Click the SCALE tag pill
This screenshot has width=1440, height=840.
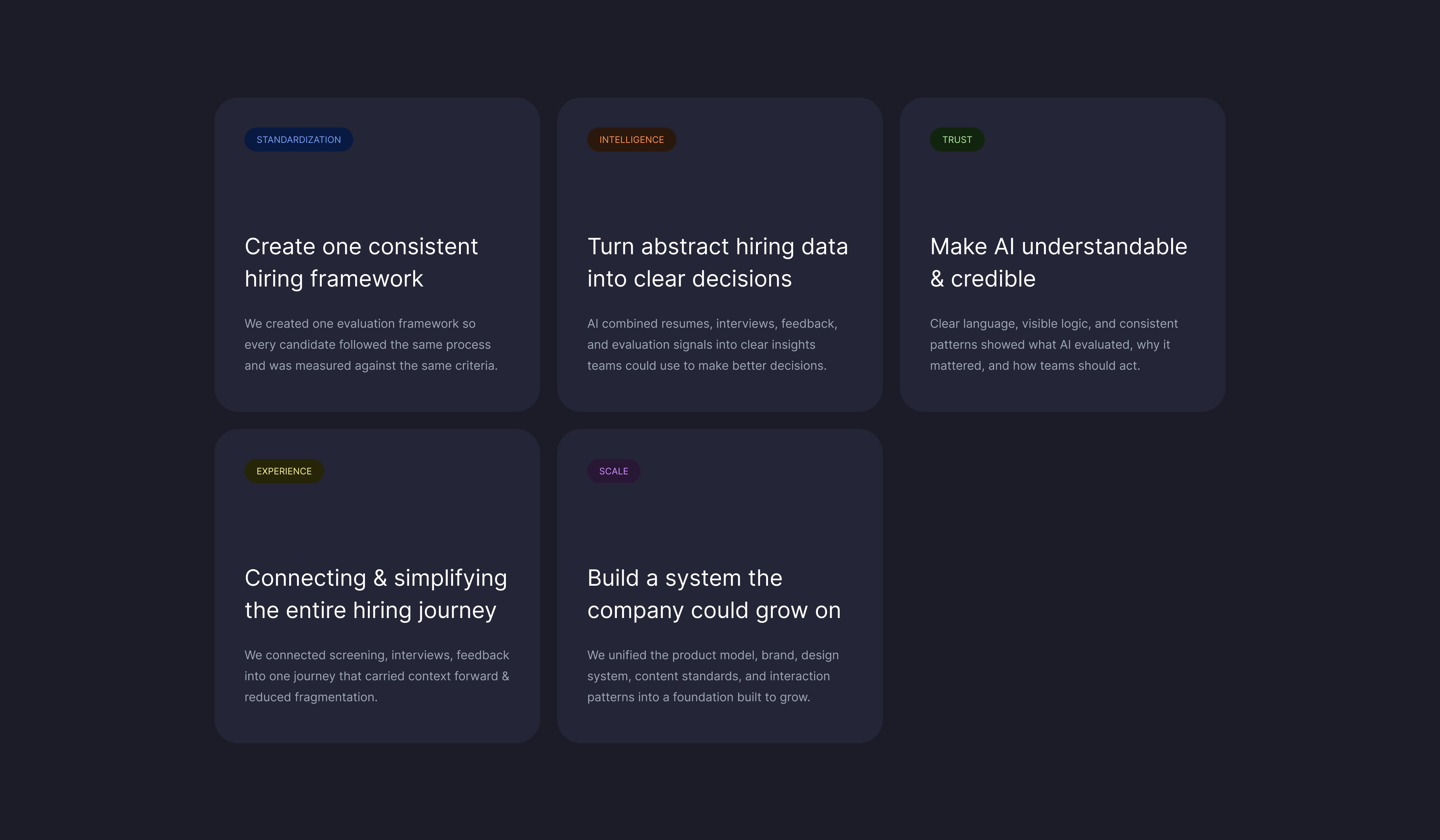click(x=613, y=471)
